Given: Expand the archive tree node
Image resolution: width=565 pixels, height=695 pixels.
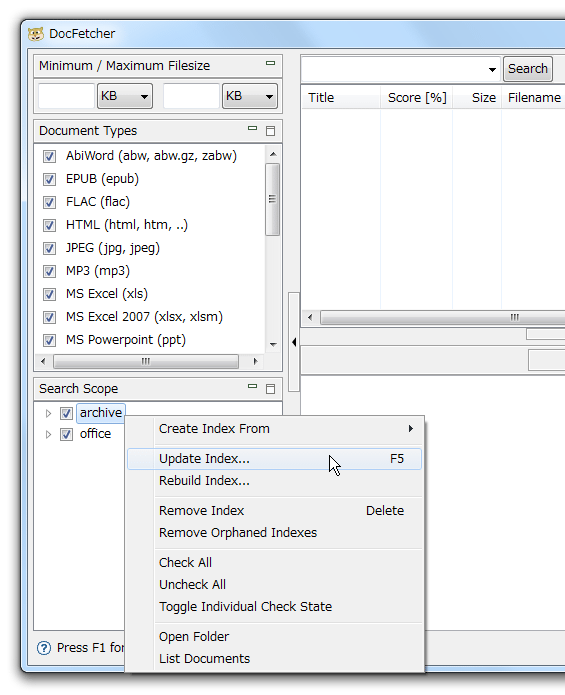Looking at the screenshot, I should (48, 413).
